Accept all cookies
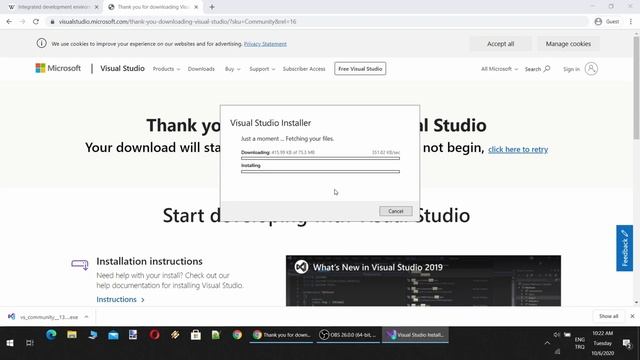This screenshot has height=360, width=640. click(x=500, y=44)
